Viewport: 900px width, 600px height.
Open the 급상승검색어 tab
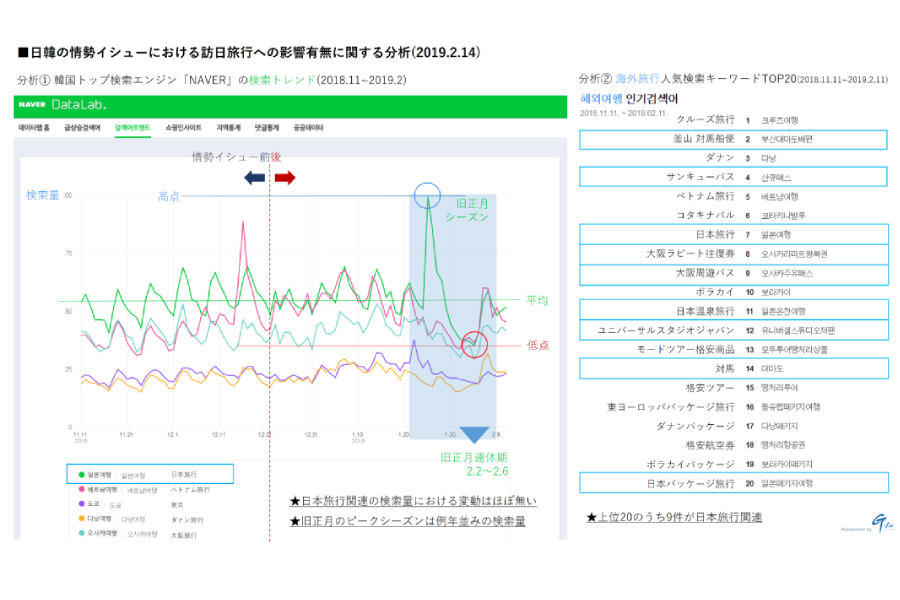pos(82,127)
